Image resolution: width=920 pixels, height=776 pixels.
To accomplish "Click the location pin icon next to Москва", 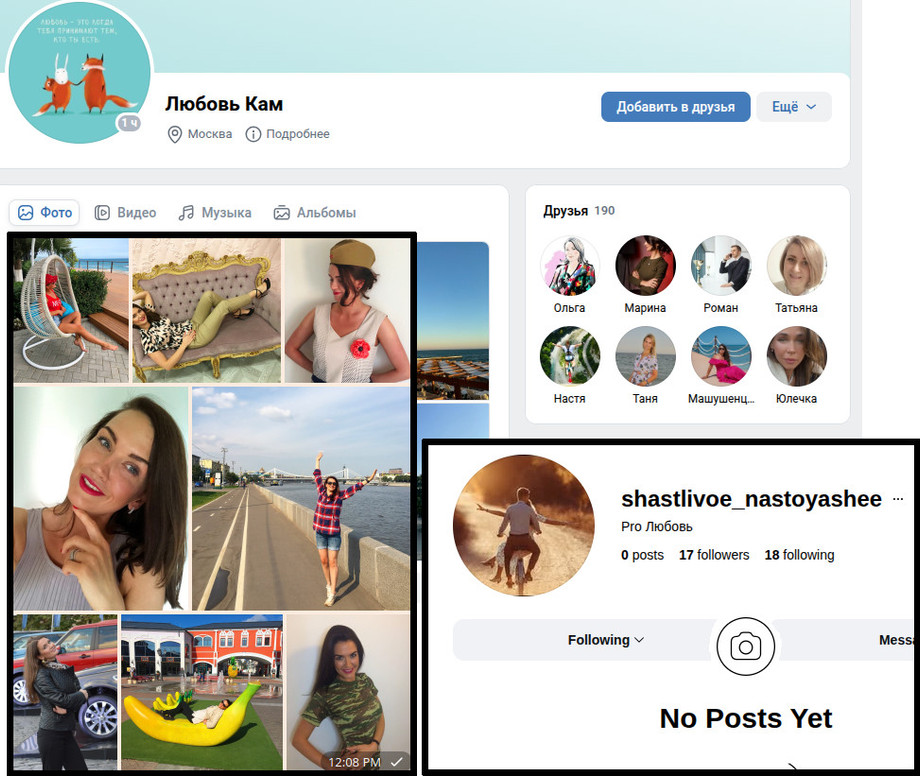I will click(x=174, y=134).
